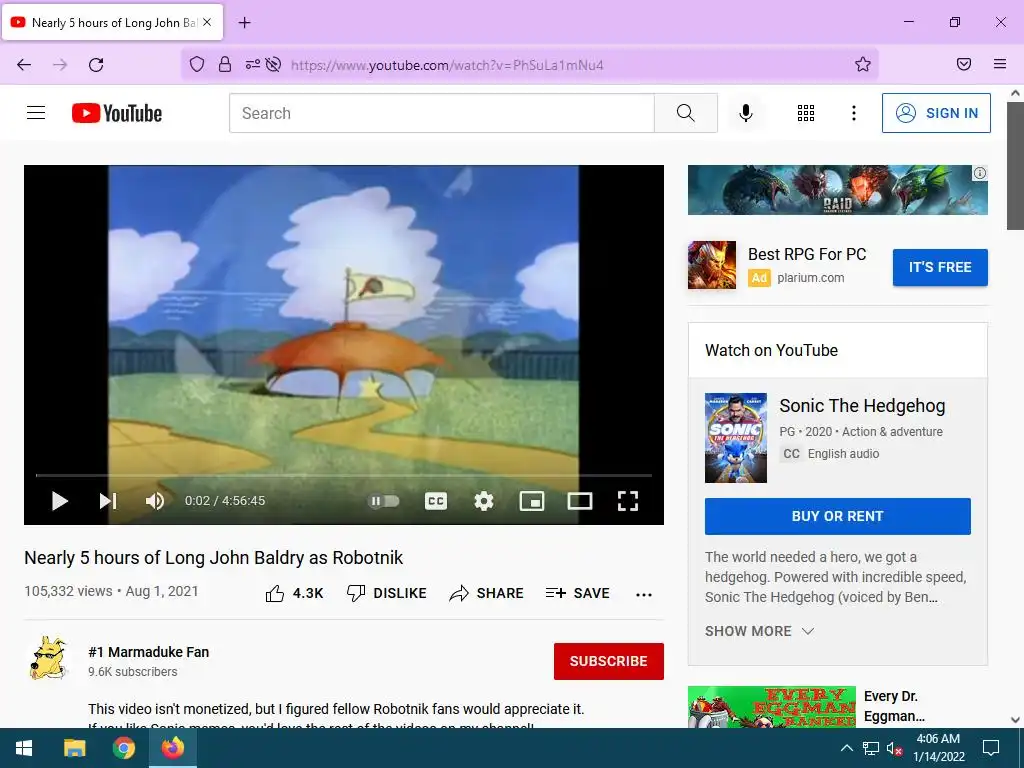This screenshot has height=768, width=1024.
Task: Open notification center
Action: click(991, 748)
